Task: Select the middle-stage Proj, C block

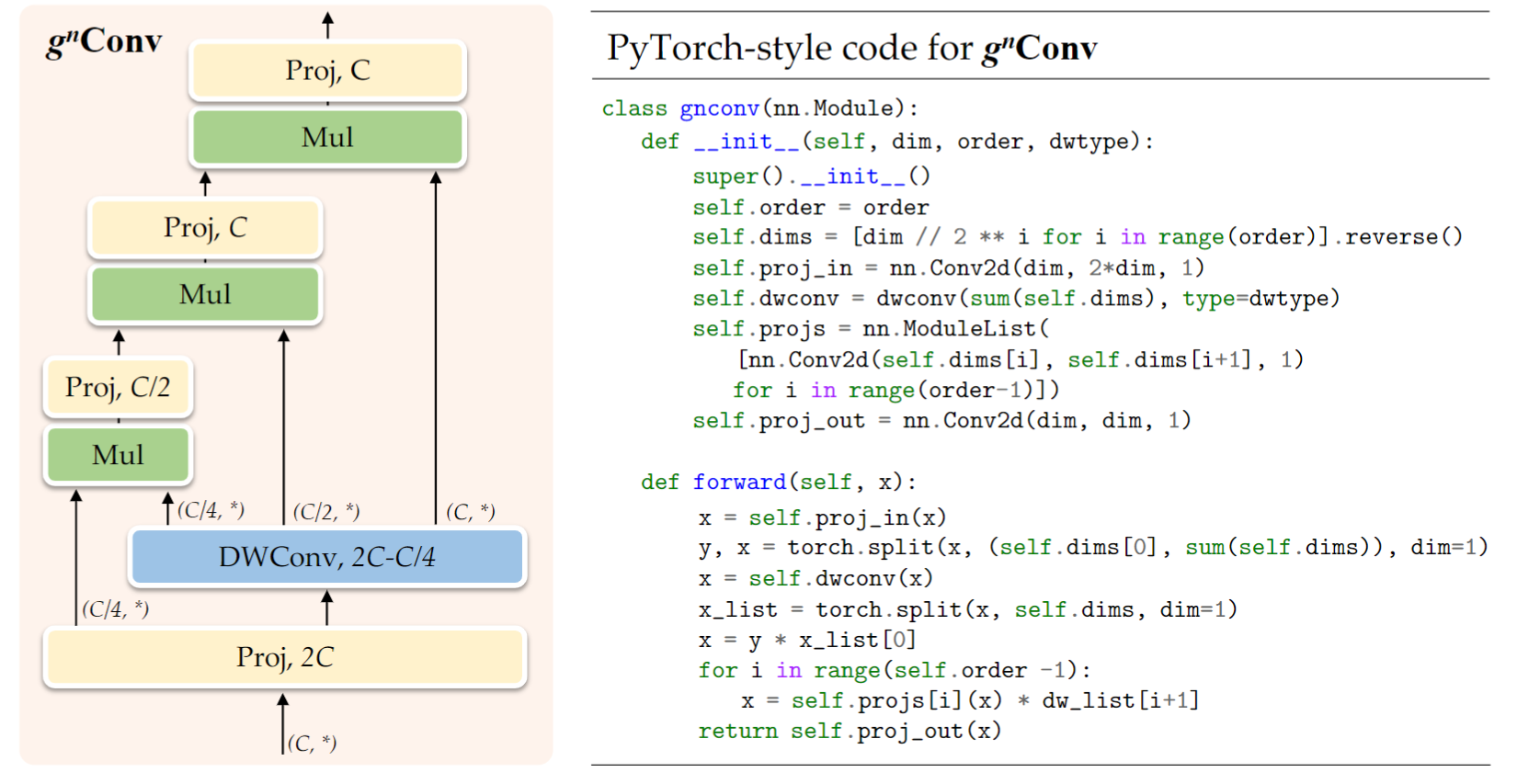Action: (205, 227)
